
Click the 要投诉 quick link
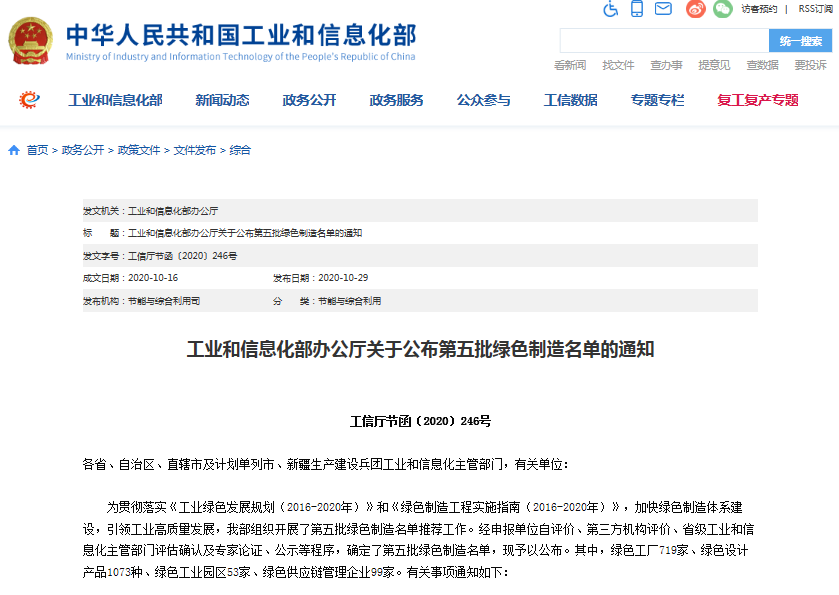point(810,65)
